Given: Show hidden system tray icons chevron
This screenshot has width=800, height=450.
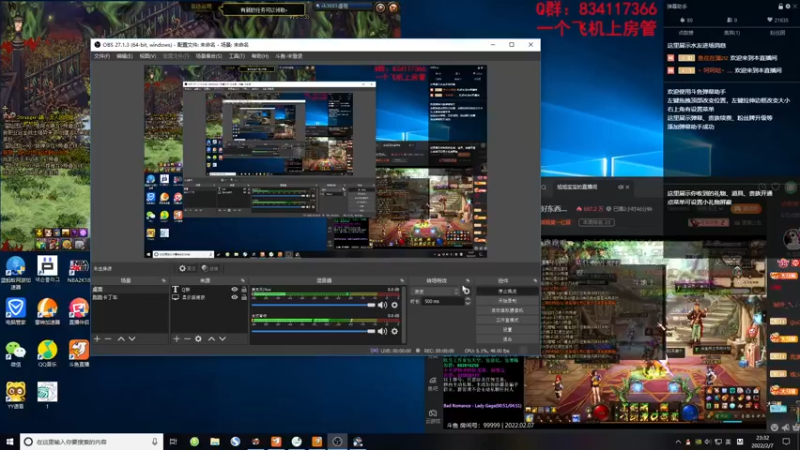Looking at the screenshot, I should (x=678, y=442).
